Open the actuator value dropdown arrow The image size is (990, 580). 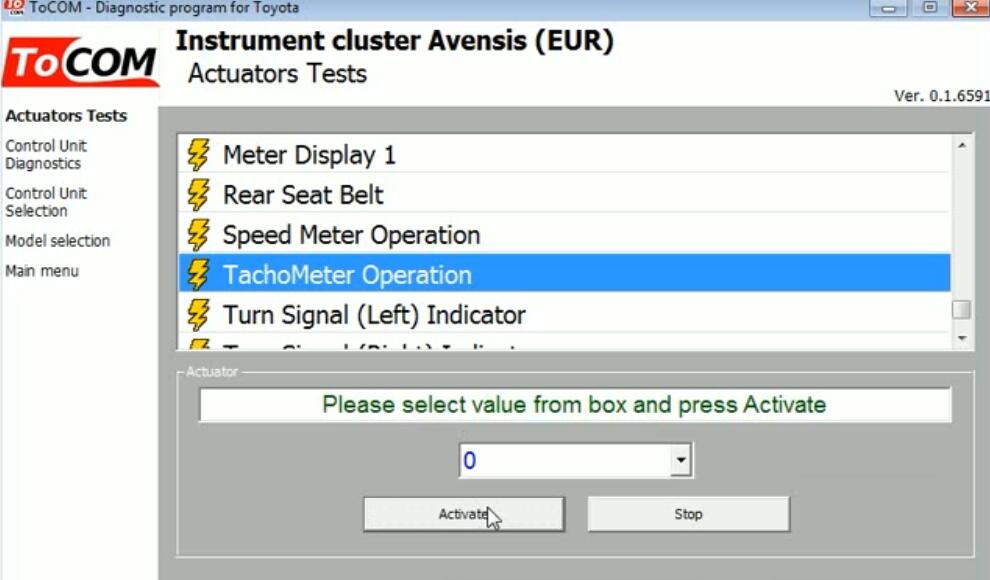[x=680, y=460]
